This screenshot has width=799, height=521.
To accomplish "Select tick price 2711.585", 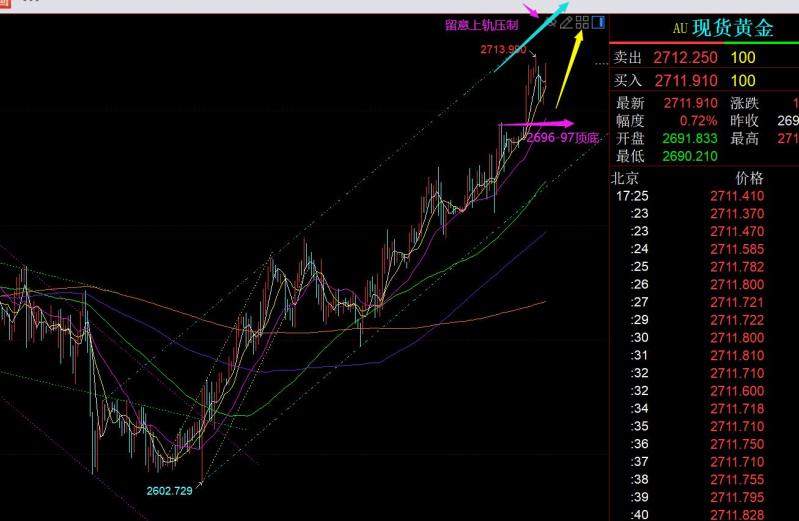I will pos(737,249).
